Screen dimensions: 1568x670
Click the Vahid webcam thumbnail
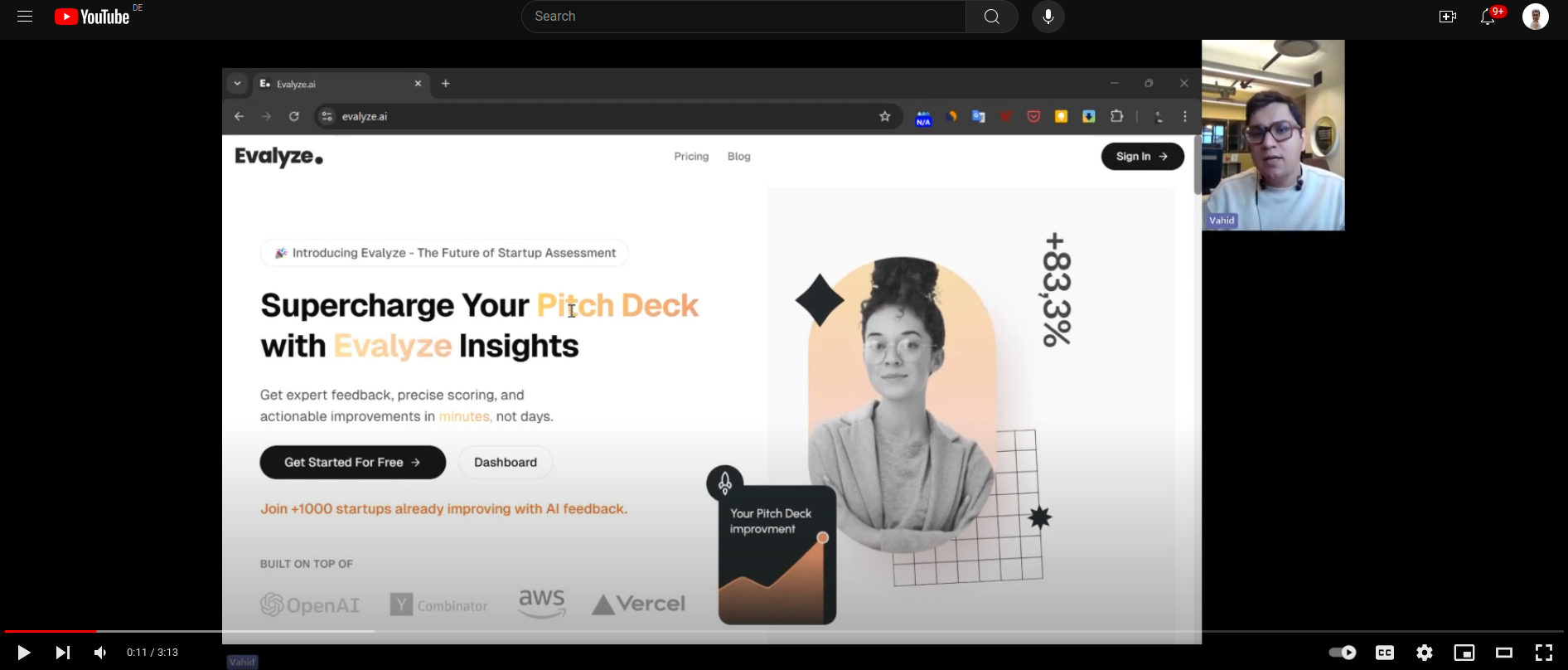1274,135
